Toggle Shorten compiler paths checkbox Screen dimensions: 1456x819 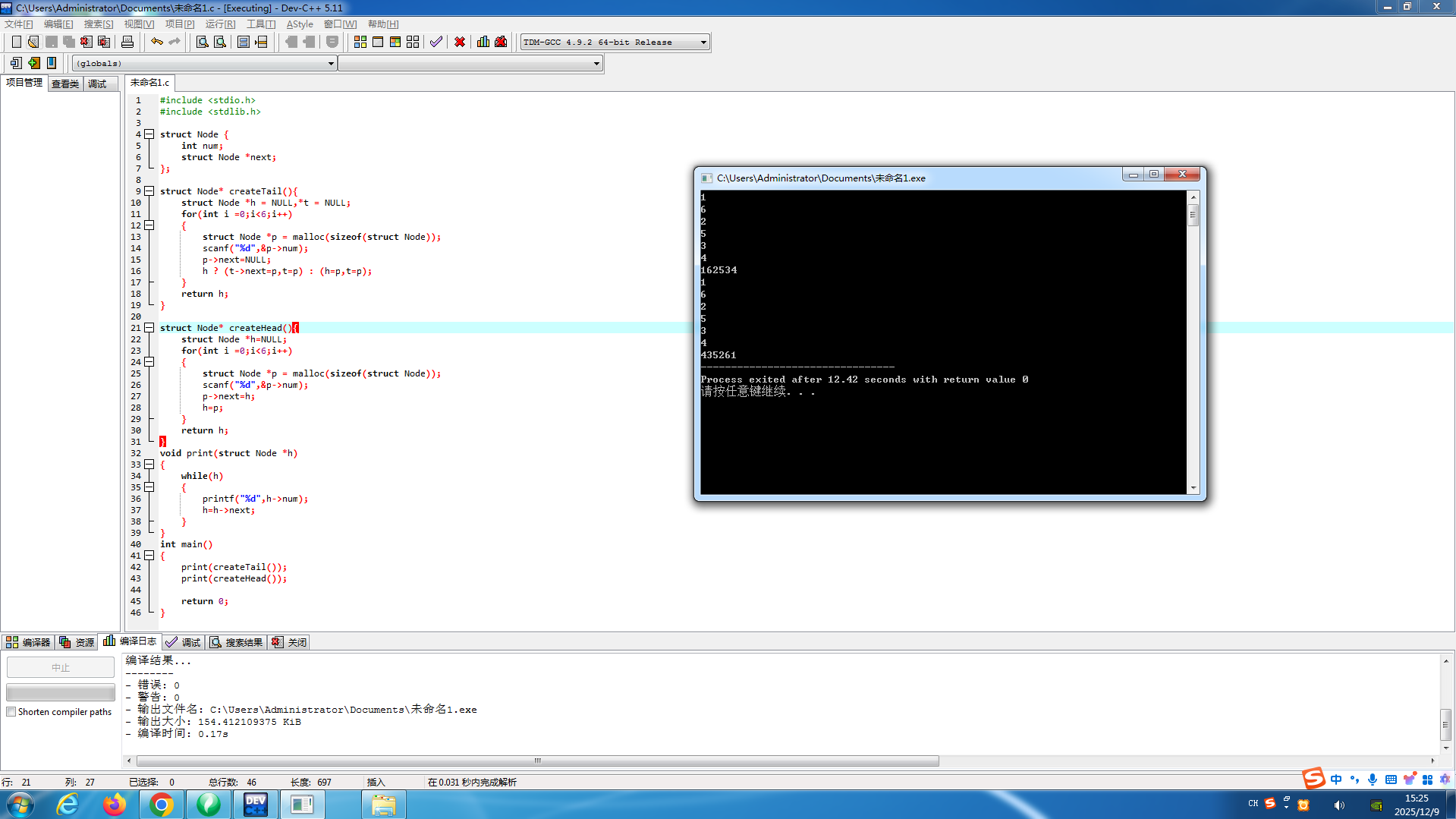(11, 712)
